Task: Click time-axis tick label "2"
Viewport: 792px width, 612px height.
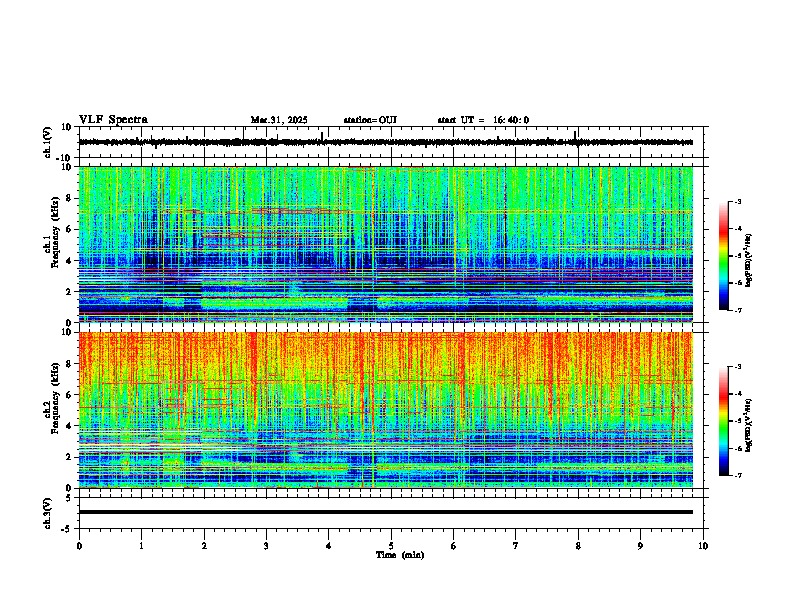Action: pyautogui.click(x=204, y=546)
